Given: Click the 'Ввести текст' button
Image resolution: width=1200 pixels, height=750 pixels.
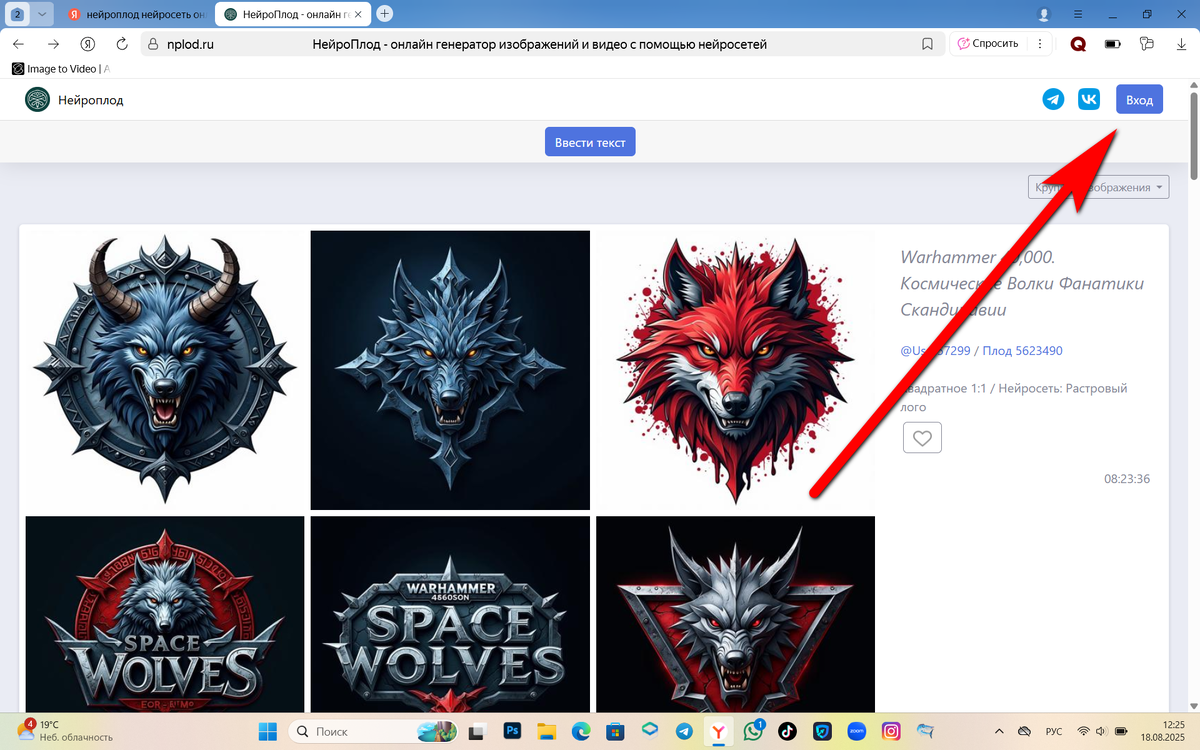Looking at the screenshot, I should pyautogui.click(x=590, y=142).
